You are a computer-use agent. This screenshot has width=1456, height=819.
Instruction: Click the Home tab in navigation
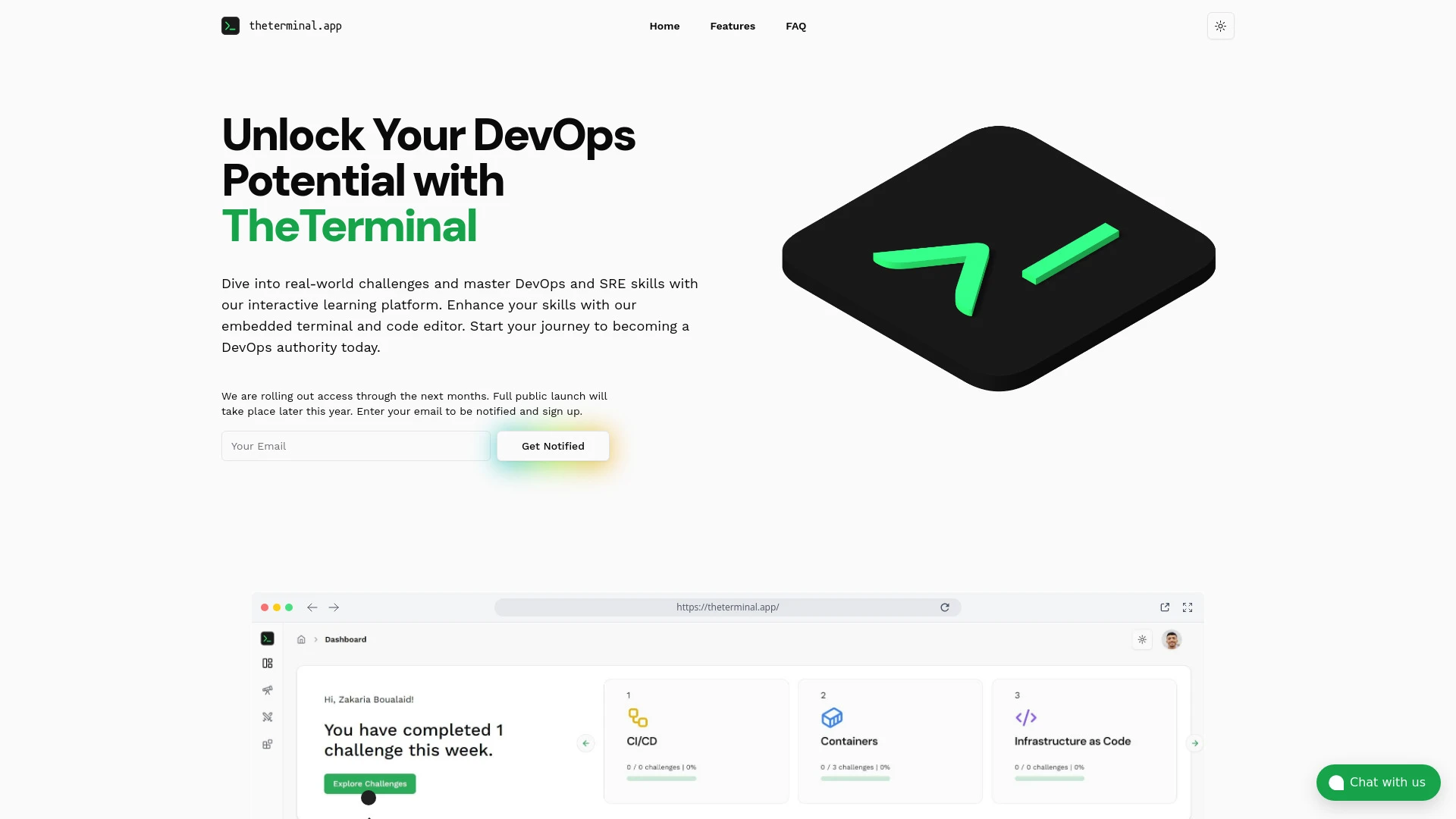(664, 26)
